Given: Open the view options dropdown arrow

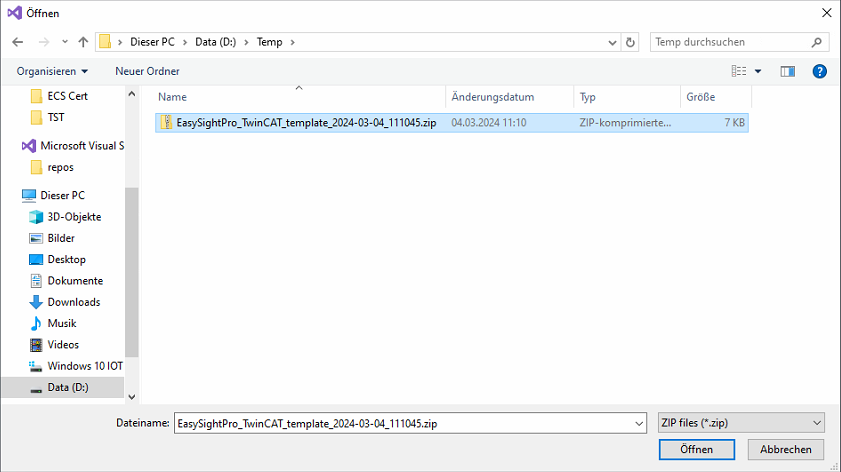Looking at the screenshot, I should 758,71.
